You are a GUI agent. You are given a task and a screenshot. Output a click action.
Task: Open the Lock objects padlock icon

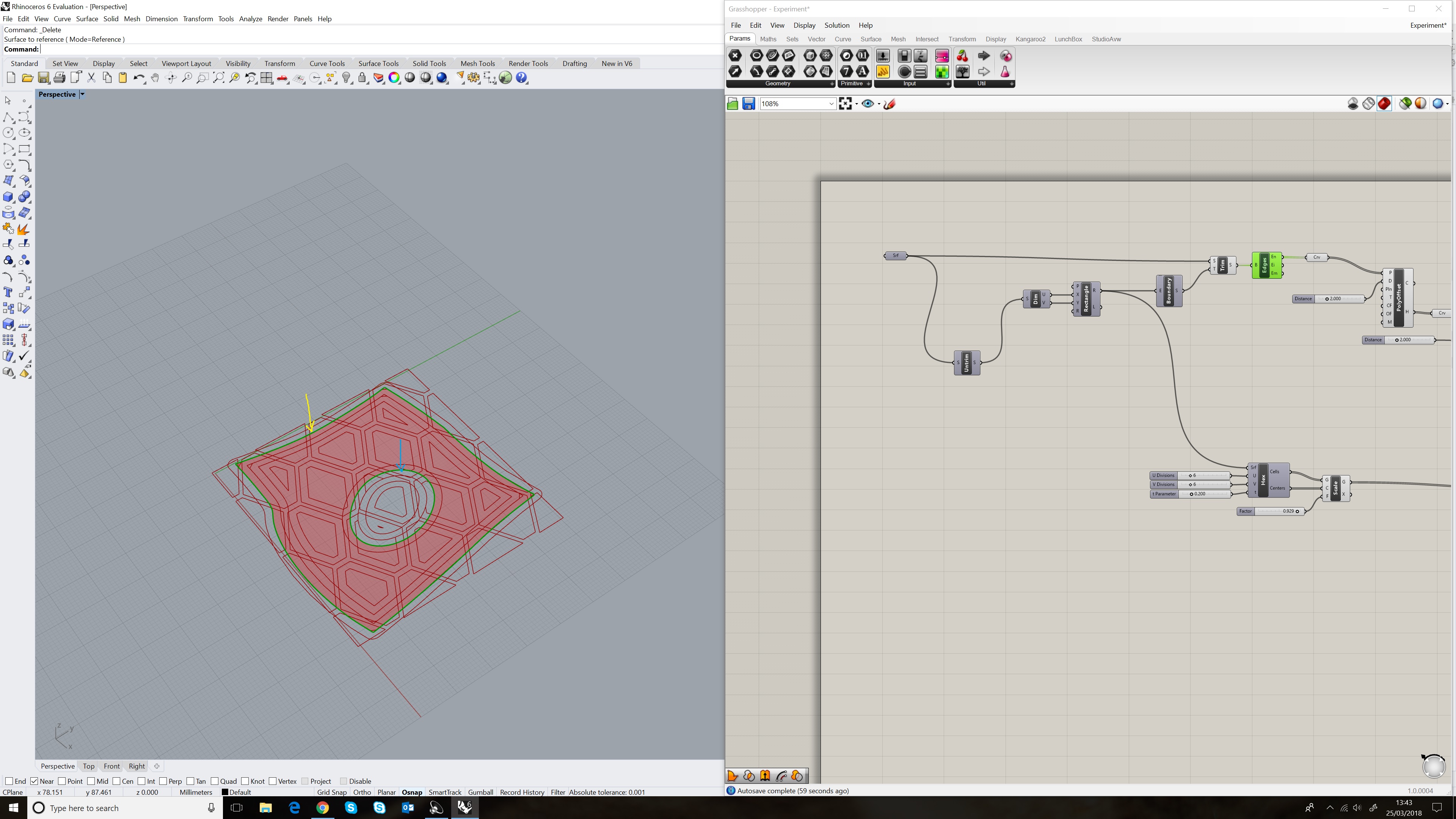(362, 78)
